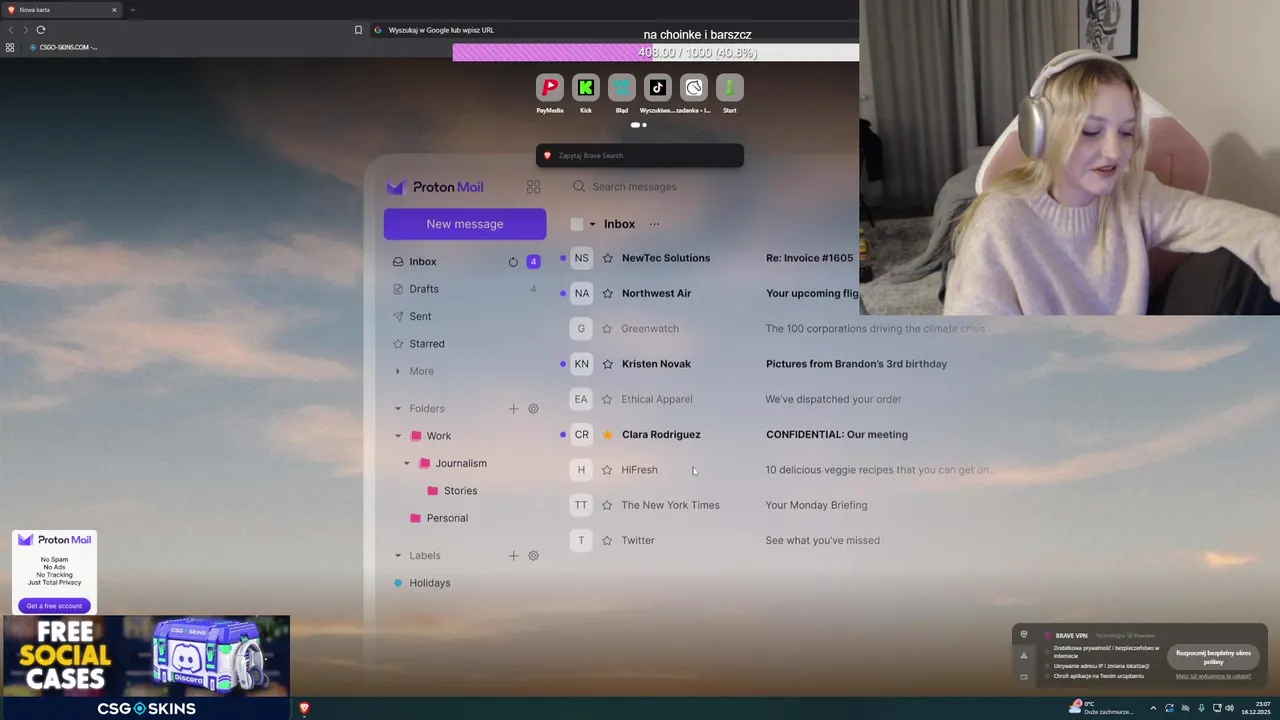Click the magnifier icon in Search messages
Screen dimensions: 1280x720
coord(579,187)
